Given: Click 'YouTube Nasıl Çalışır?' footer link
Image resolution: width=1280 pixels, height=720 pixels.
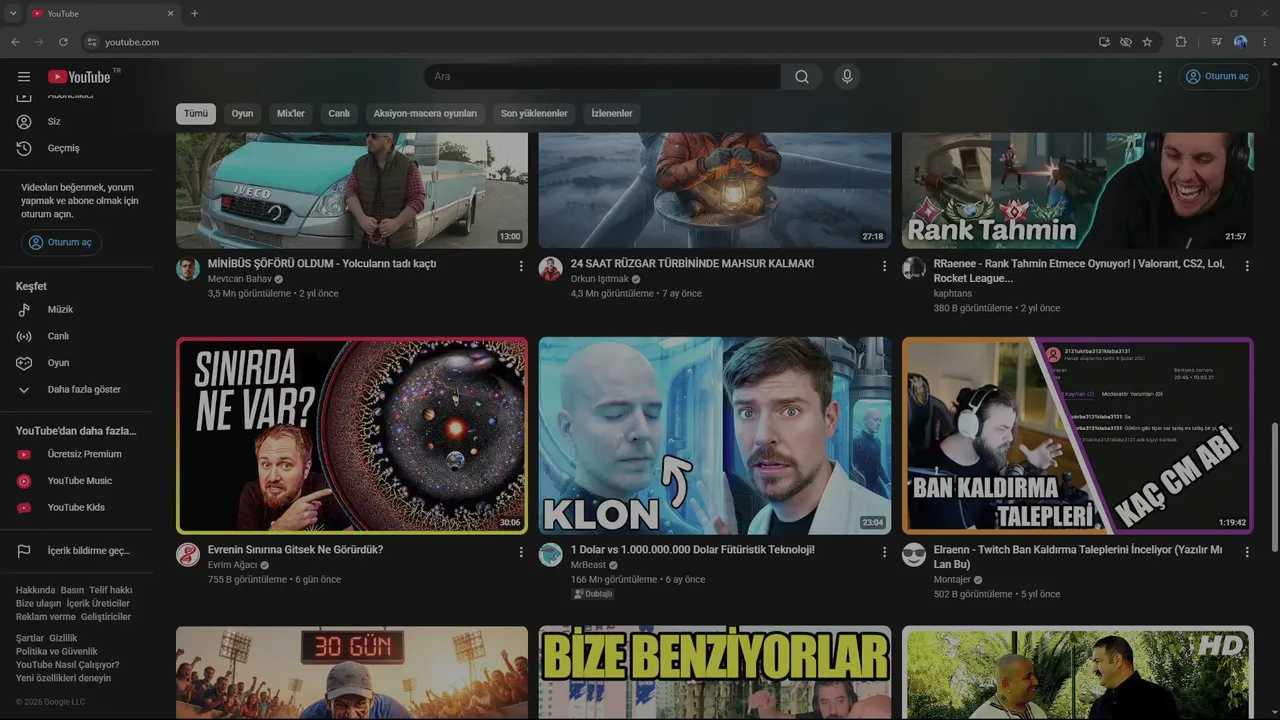Looking at the screenshot, I should [x=67, y=665].
